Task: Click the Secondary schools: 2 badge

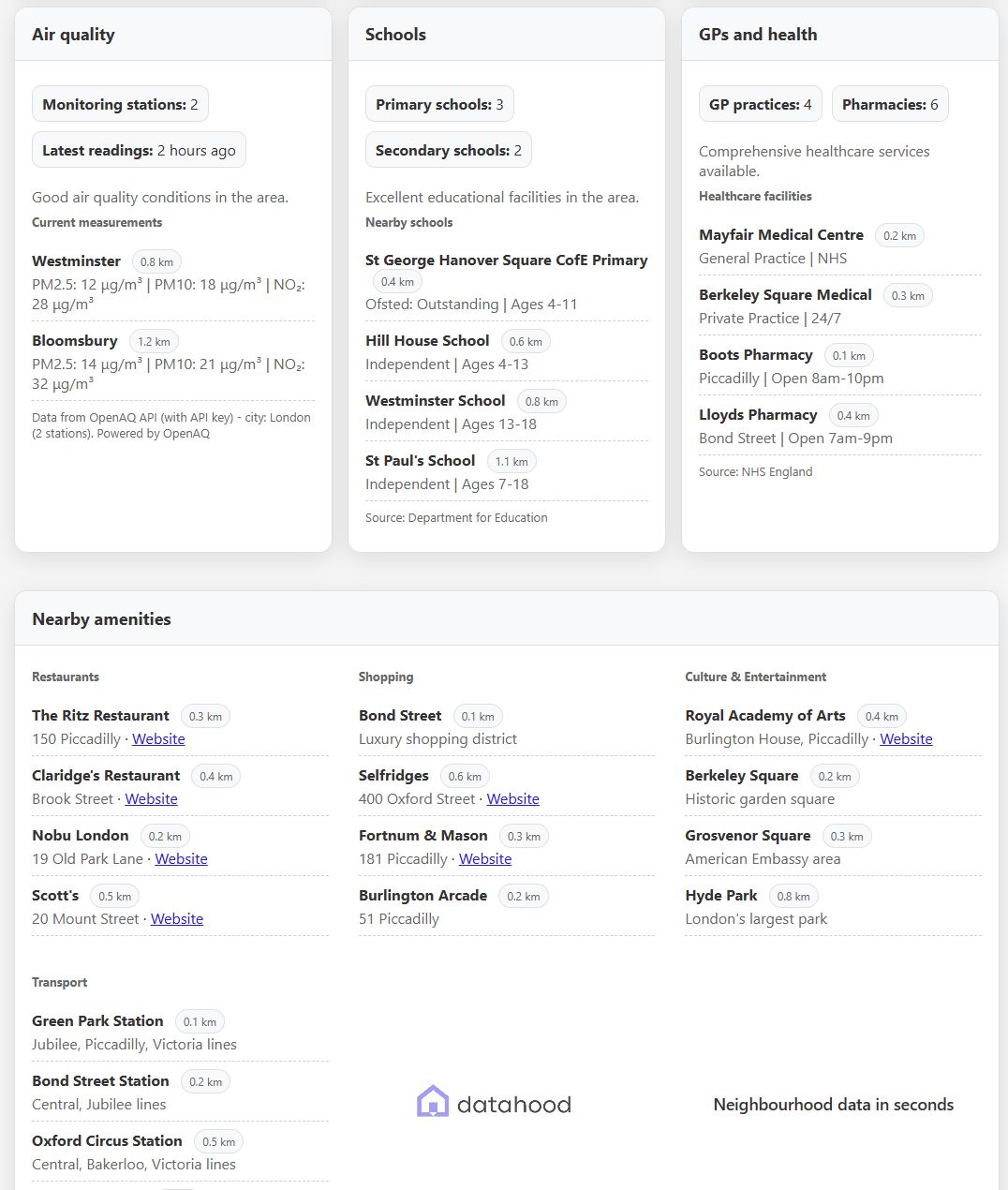Action: coord(449,149)
